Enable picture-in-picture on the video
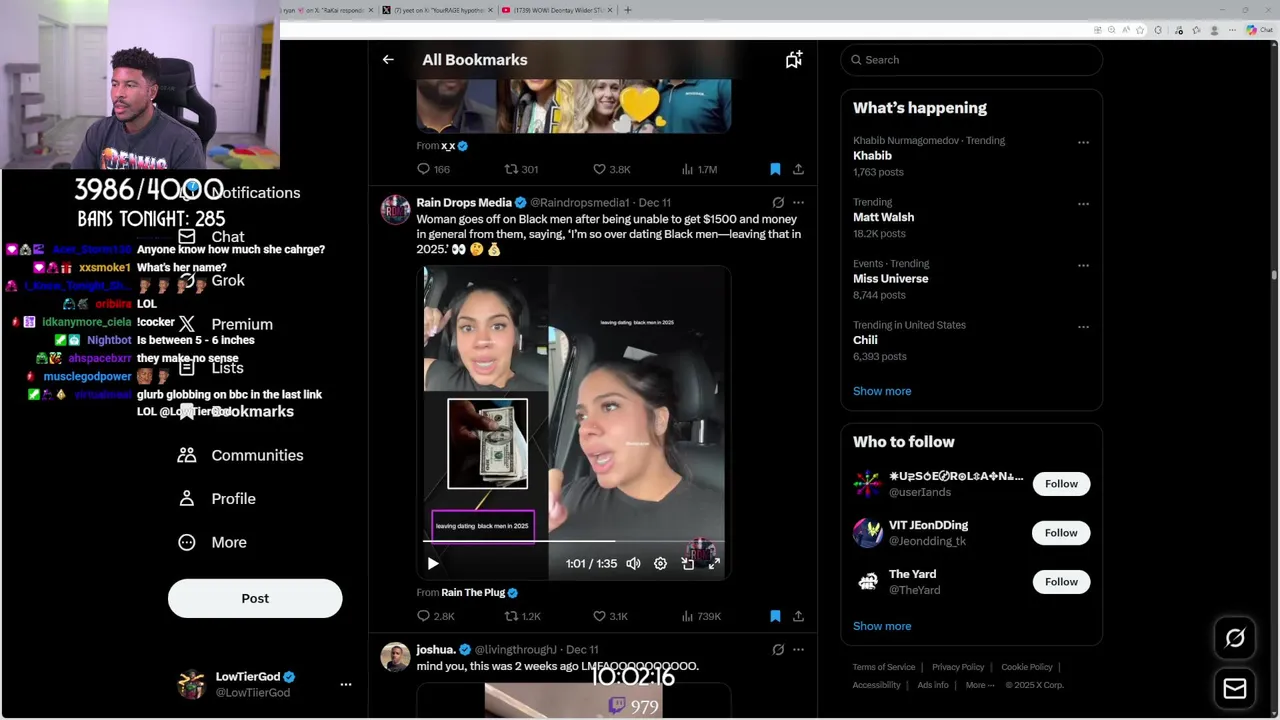The width and height of the screenshot is (1280, 720). point(688,564)
